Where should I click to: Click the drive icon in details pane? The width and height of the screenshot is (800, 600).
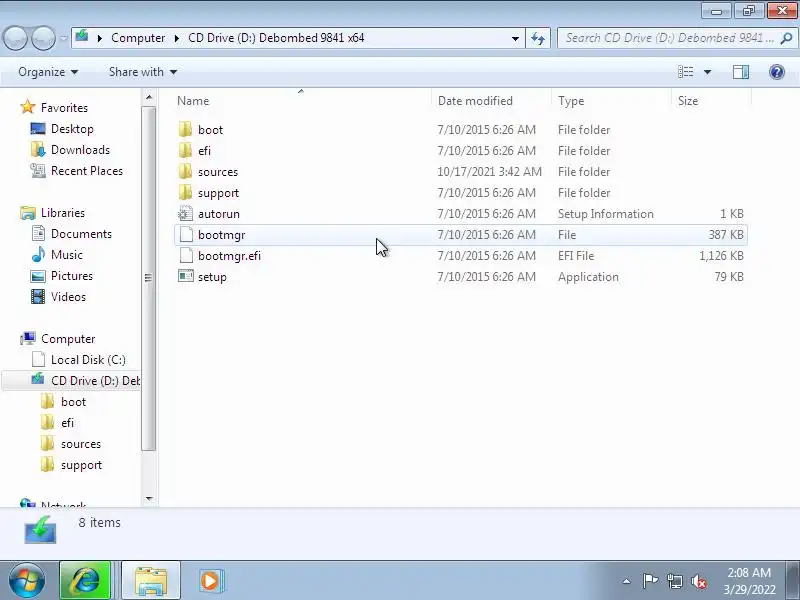[40, 530]
